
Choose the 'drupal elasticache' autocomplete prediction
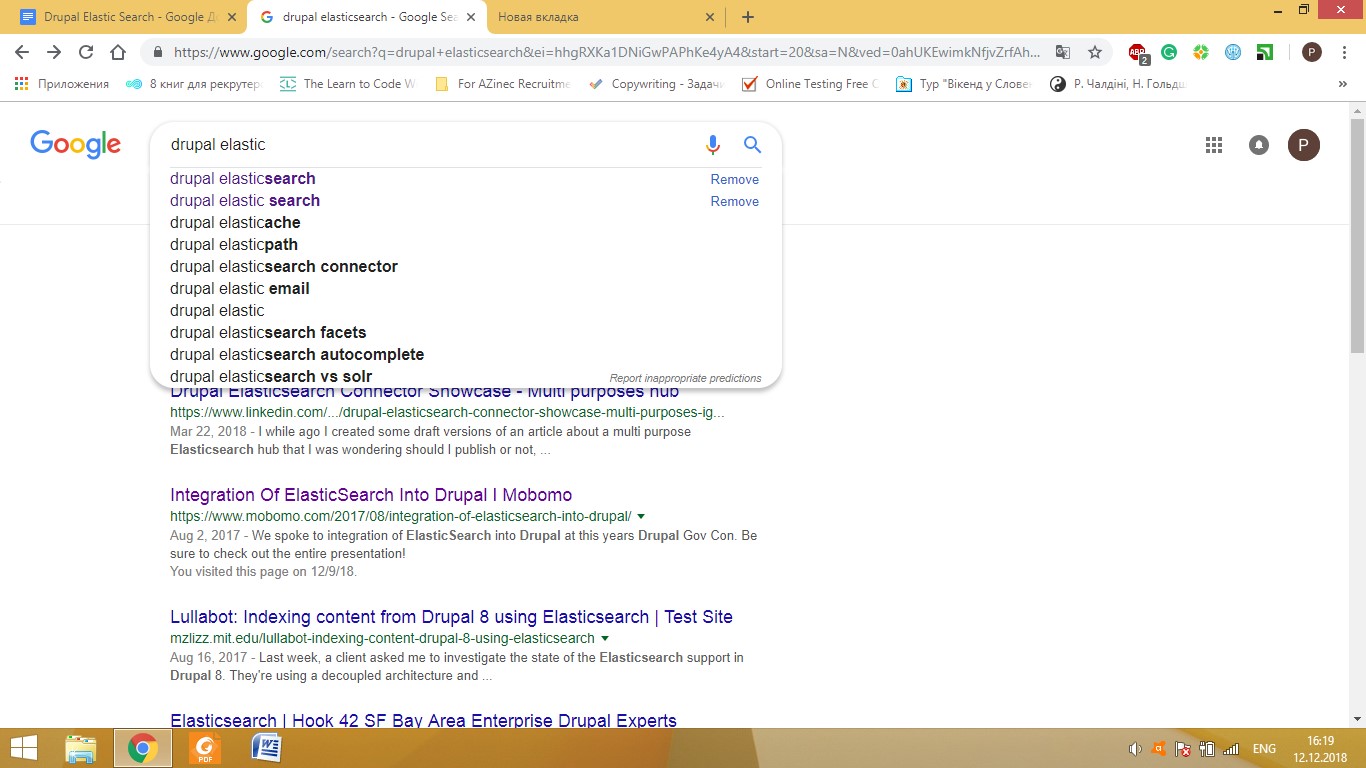[x=235, y=222]
